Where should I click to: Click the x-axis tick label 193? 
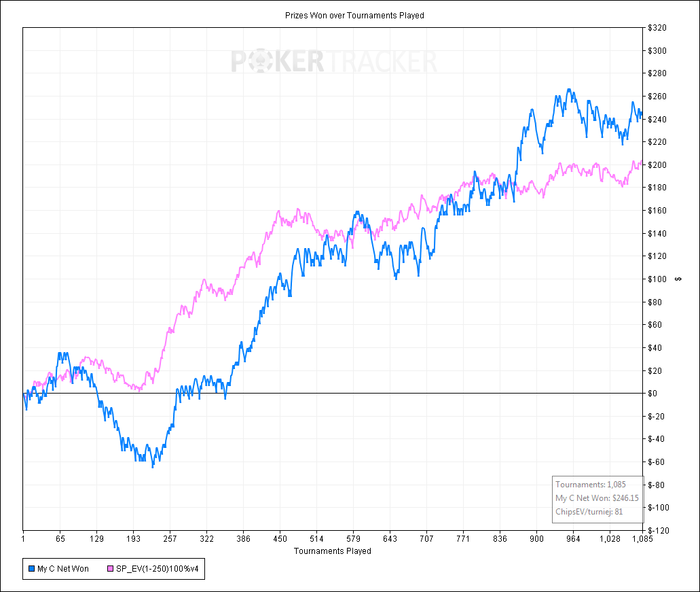133,539
